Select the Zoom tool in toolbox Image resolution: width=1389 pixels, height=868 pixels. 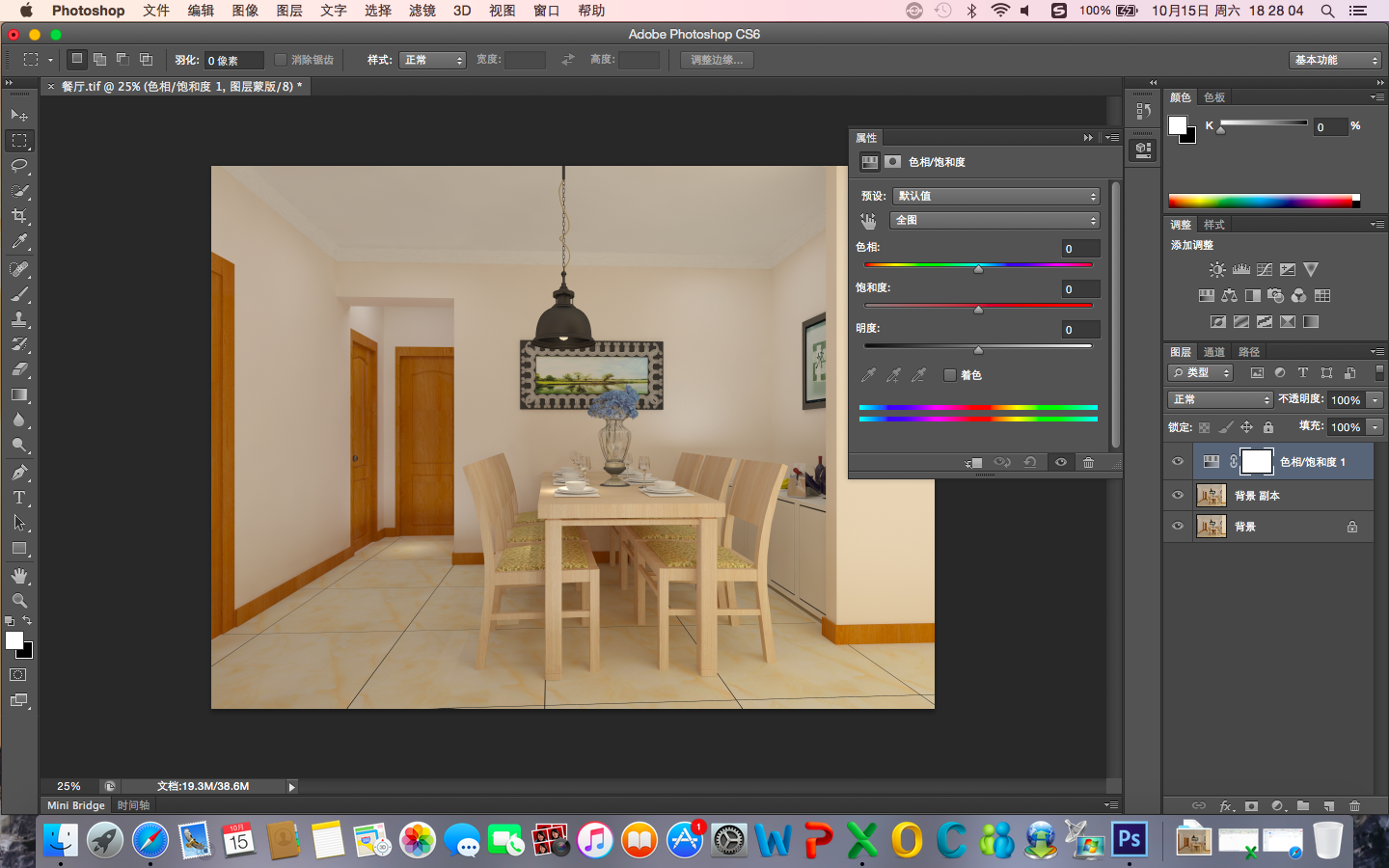point(19,601)
